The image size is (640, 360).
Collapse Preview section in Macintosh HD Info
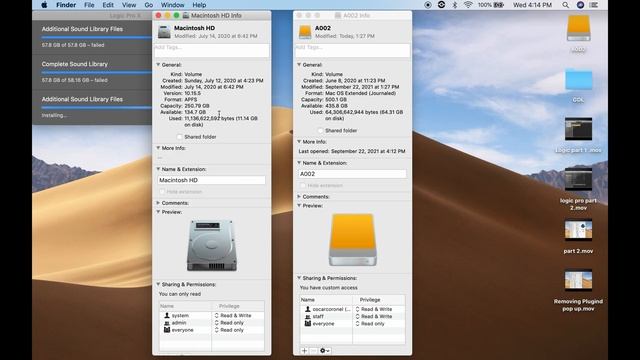point(158,212)
